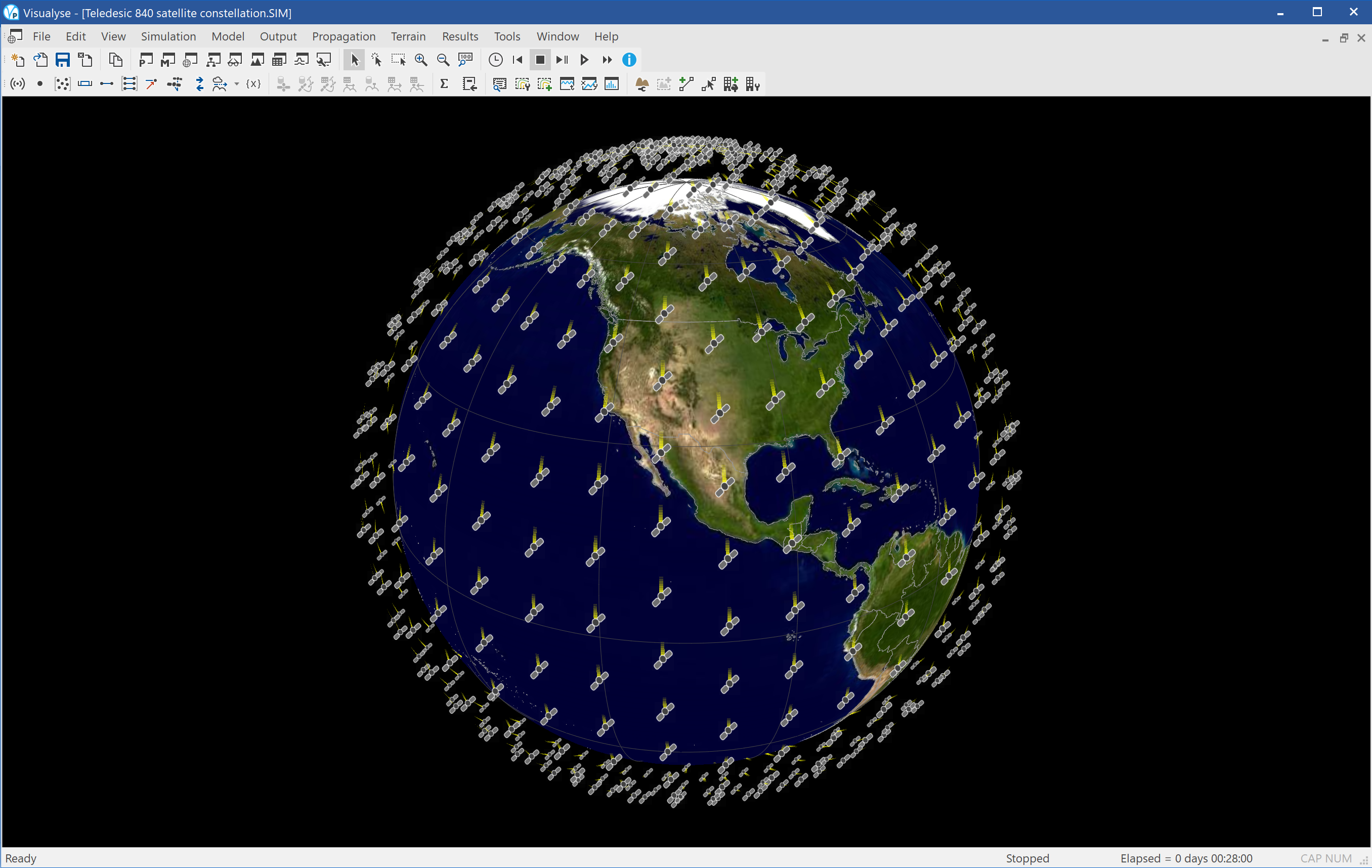
Task: Click the zoom out magnifier
Action: click(x=443, y=60)
